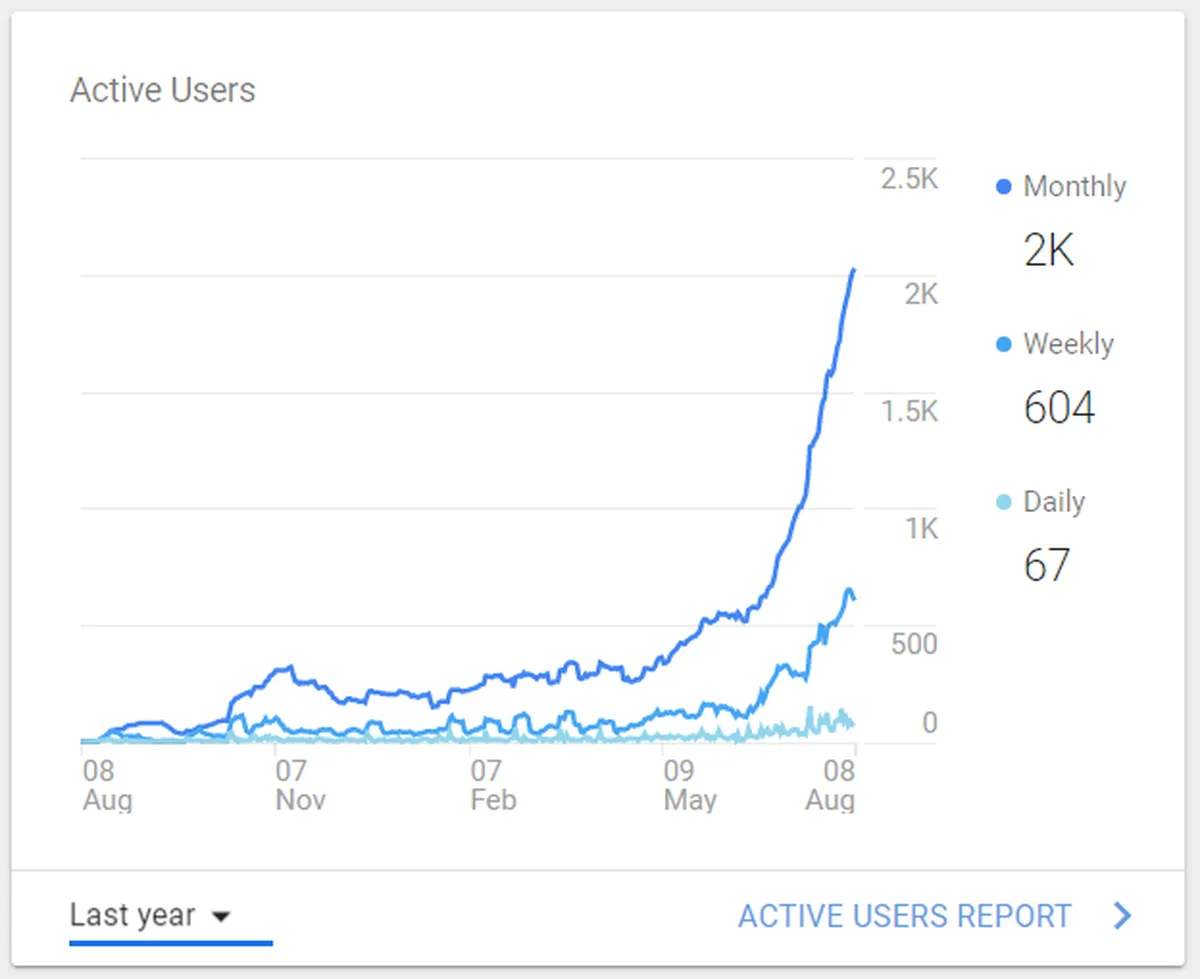Select the Monthly value 2K

coord(1049,250)
